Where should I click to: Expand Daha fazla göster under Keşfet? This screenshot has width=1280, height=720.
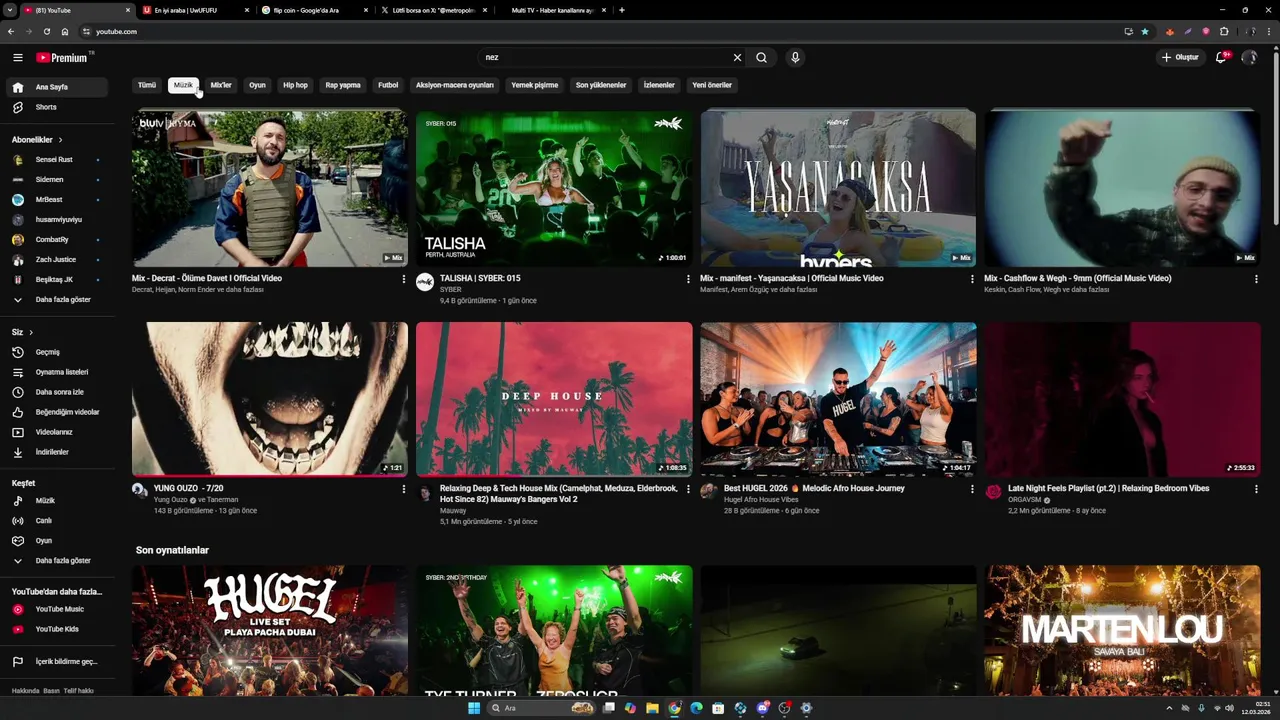coord(56,560)
